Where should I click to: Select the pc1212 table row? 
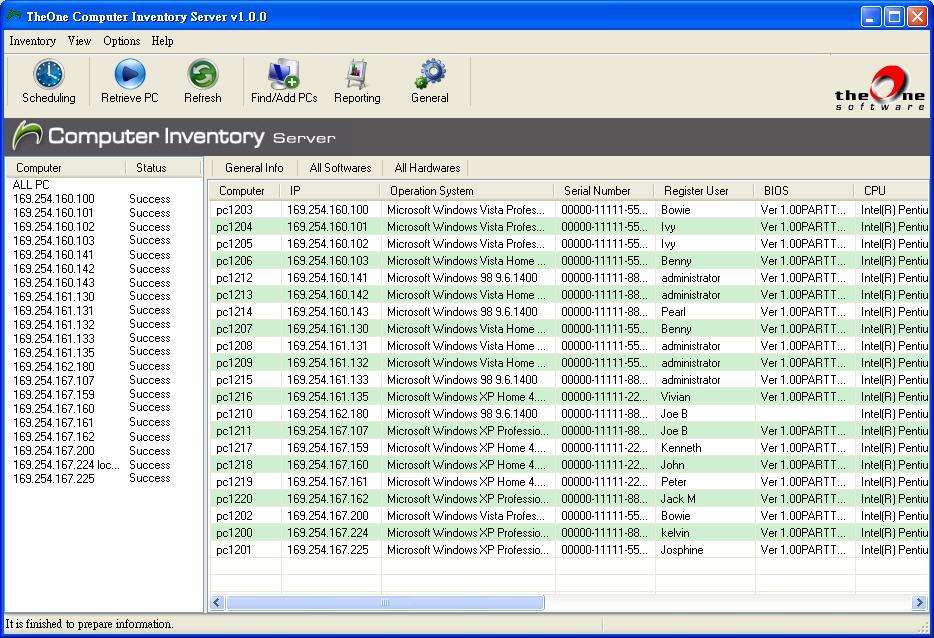tap(571, 278)
